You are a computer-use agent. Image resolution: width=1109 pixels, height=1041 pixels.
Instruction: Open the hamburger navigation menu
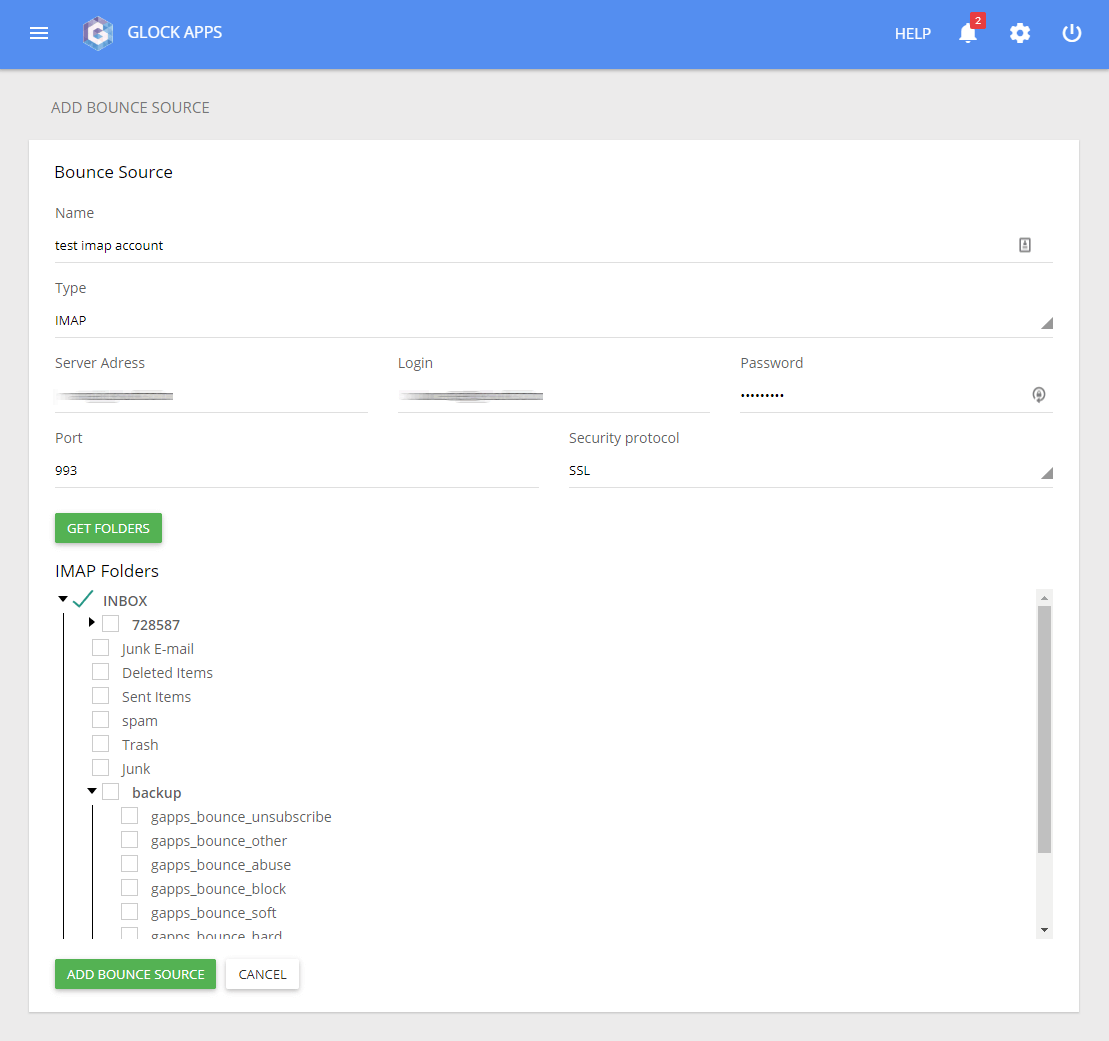pos(39,33)
